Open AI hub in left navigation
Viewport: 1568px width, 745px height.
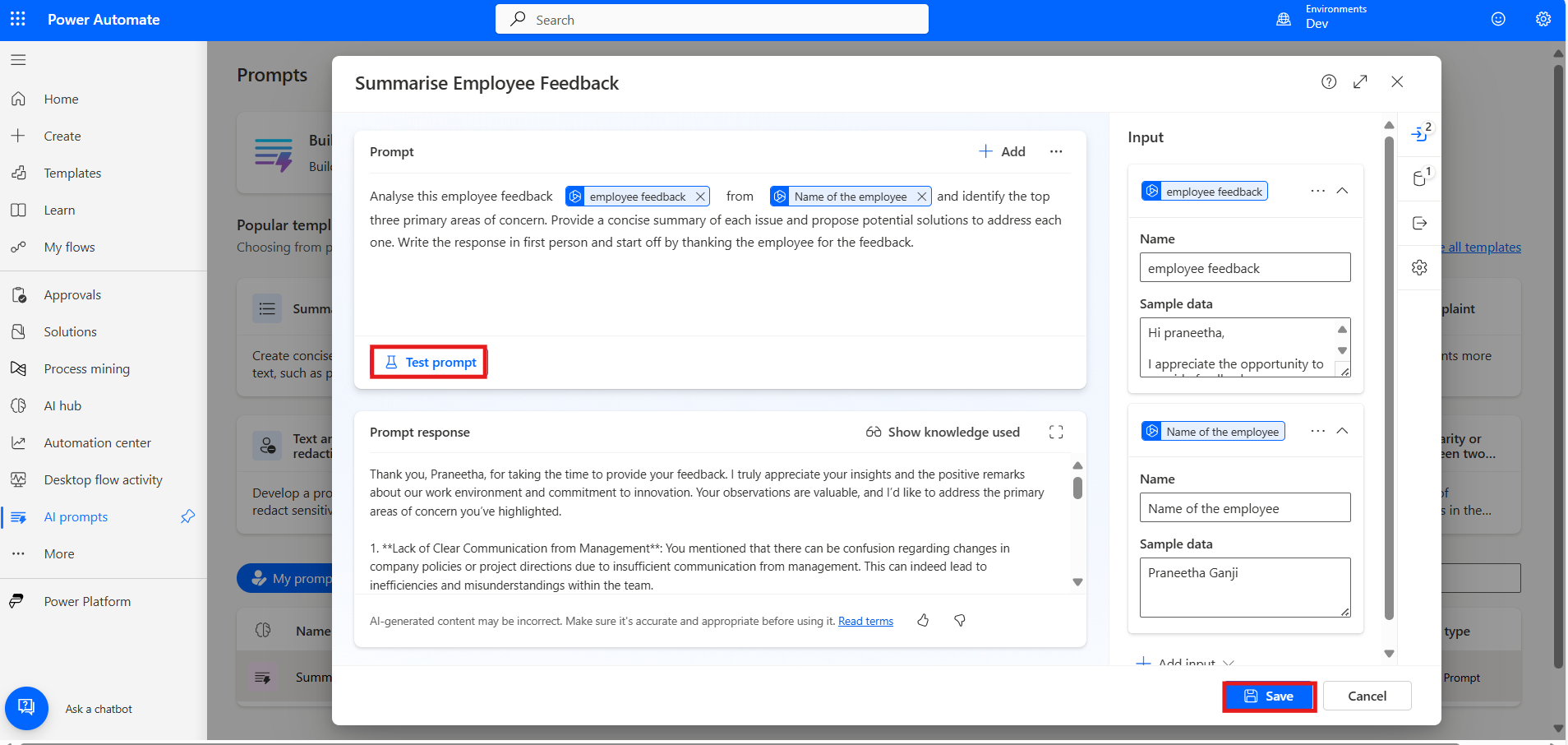[62, 406]
